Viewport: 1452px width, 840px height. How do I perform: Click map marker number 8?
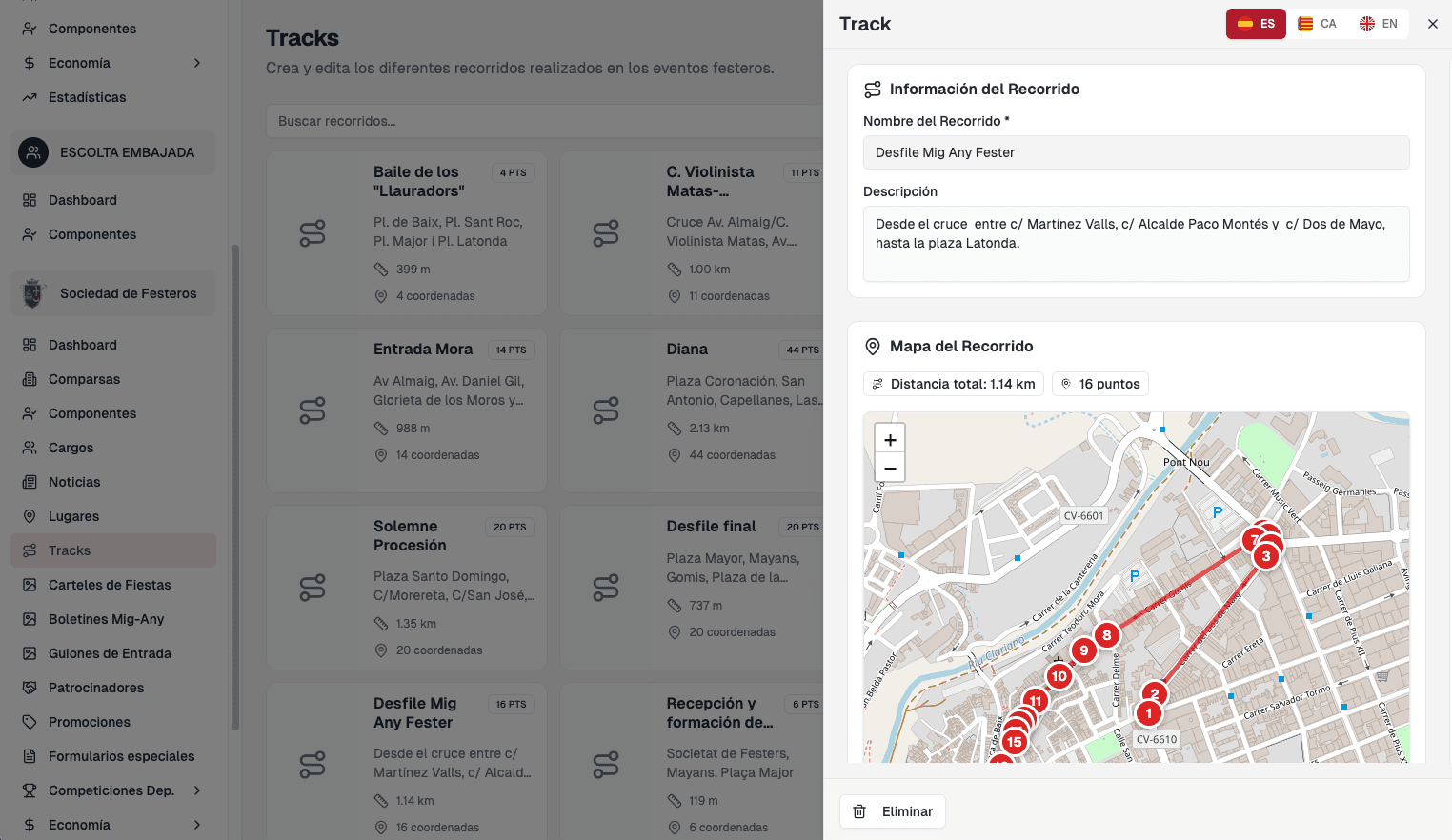click(1106, 635)
